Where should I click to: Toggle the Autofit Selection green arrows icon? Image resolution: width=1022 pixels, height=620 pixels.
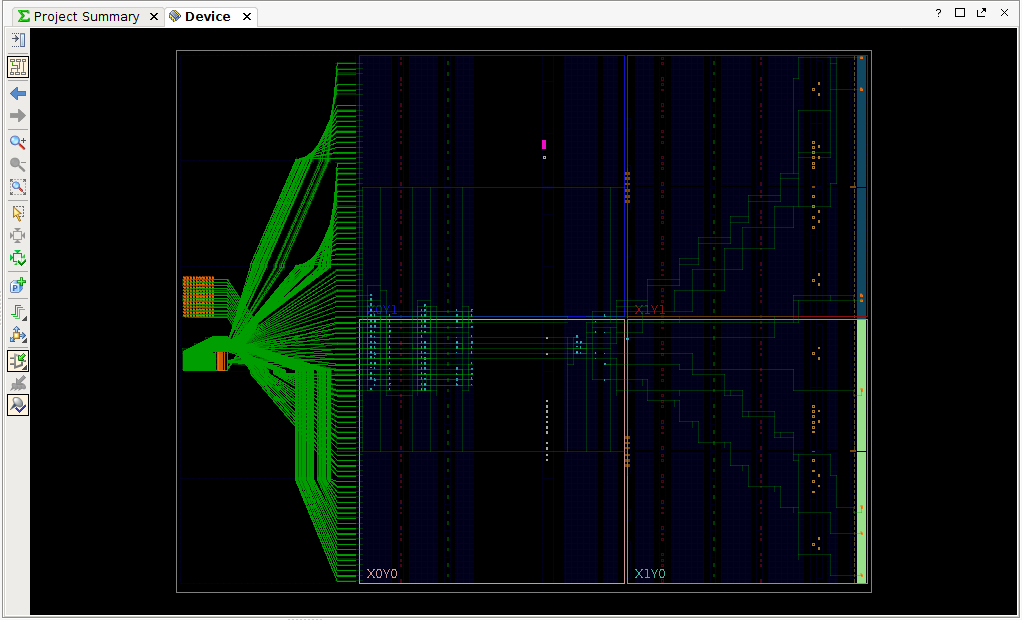point(18,258)
